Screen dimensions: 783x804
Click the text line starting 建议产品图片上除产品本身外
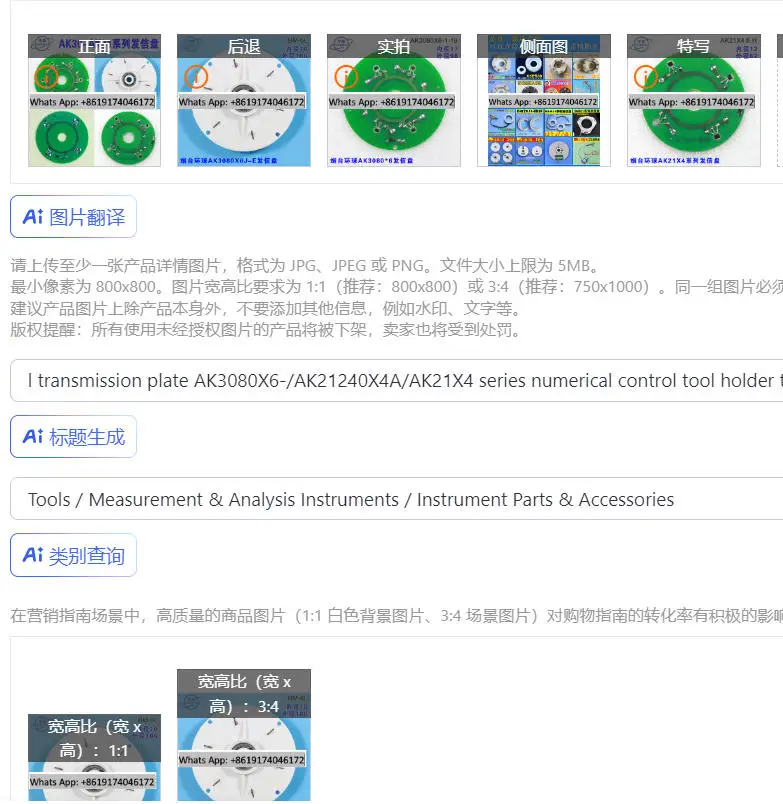click(x=266, y=308)
